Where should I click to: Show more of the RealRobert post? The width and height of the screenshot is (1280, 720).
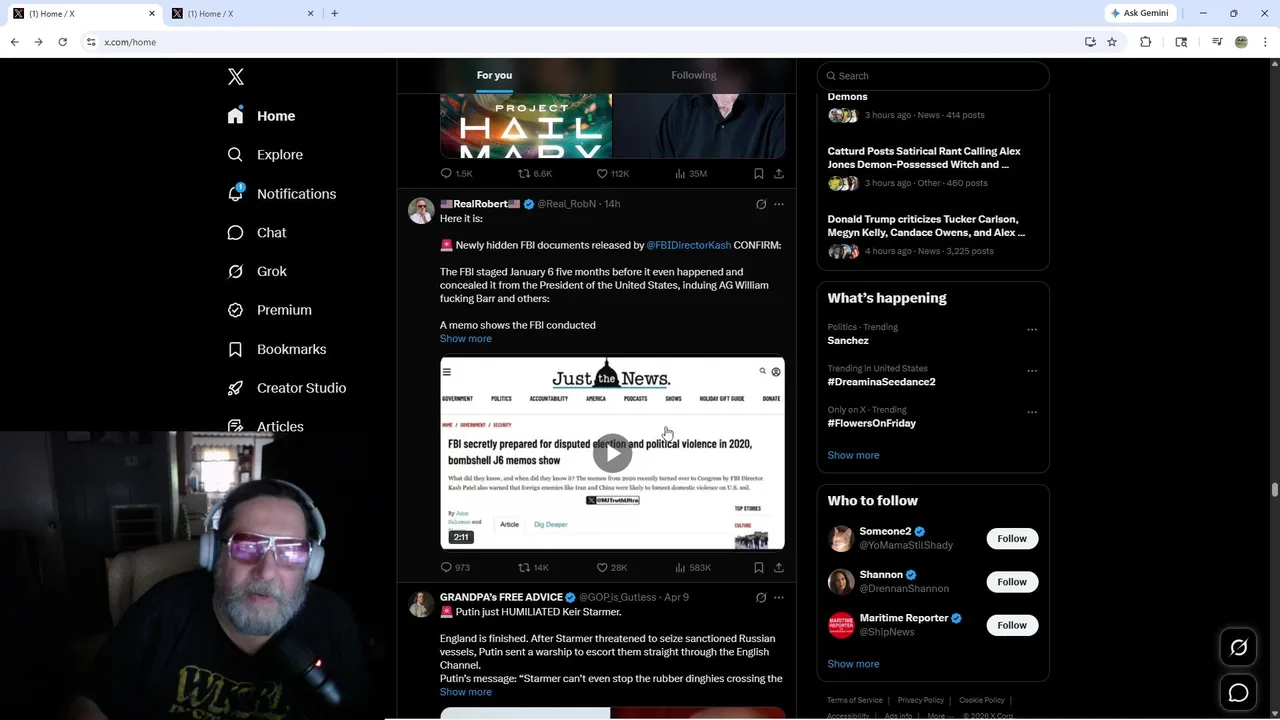coord(465,338)
